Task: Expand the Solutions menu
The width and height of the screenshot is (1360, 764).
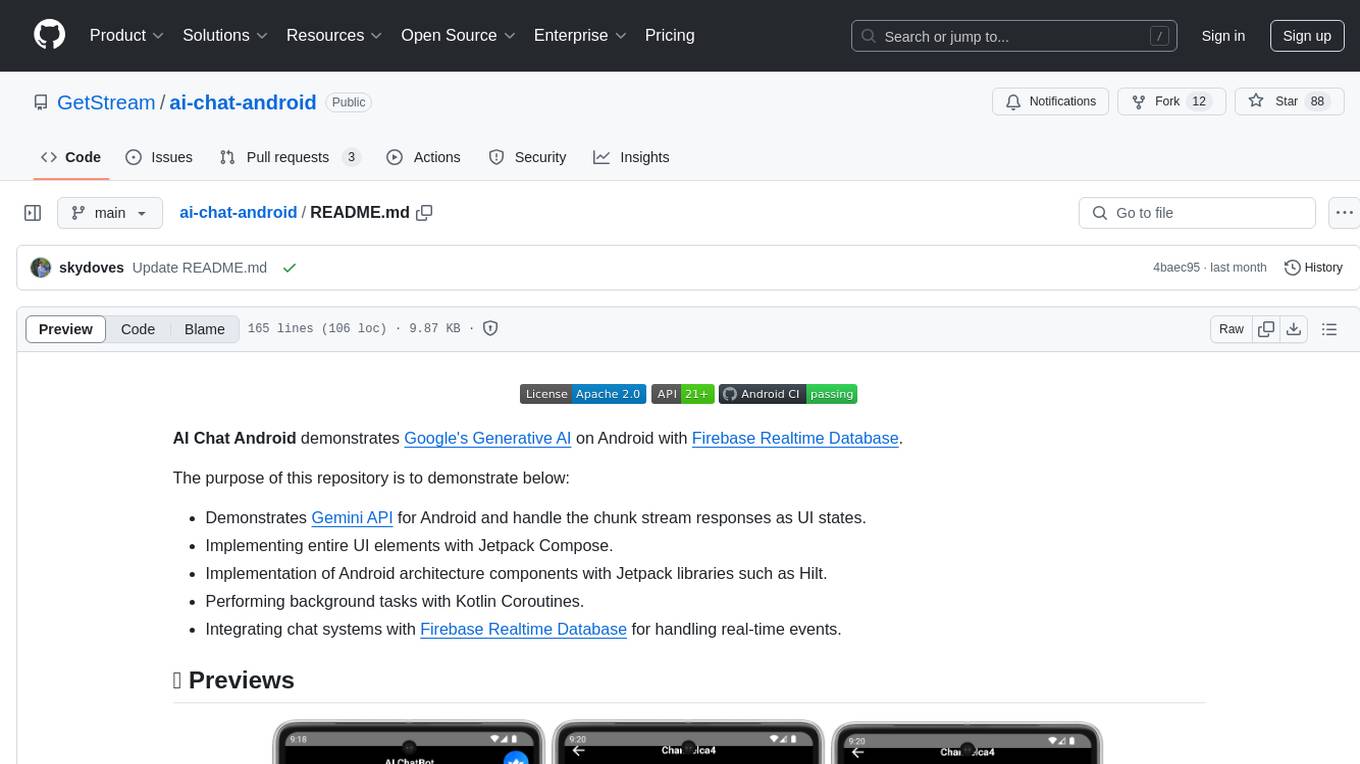Action: tap(225, 35)
